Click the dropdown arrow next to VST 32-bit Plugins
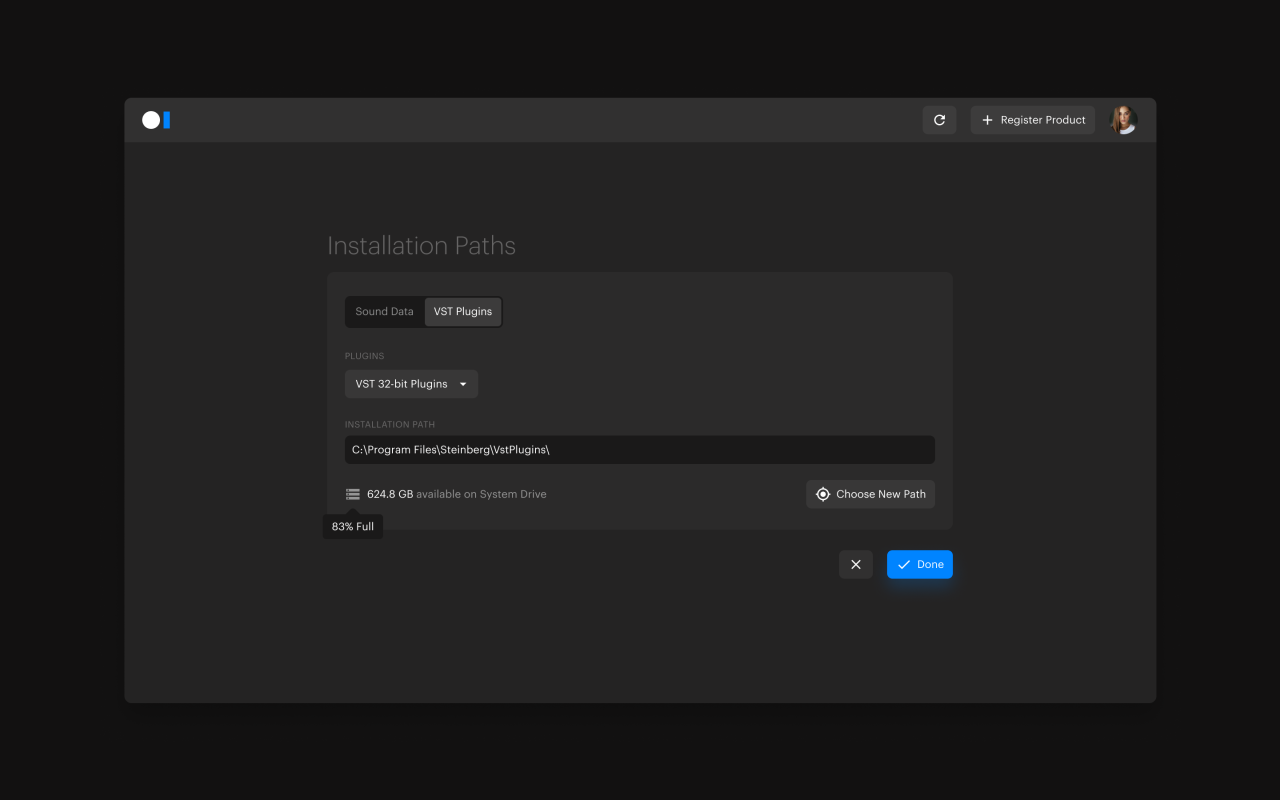 [463, 384]
